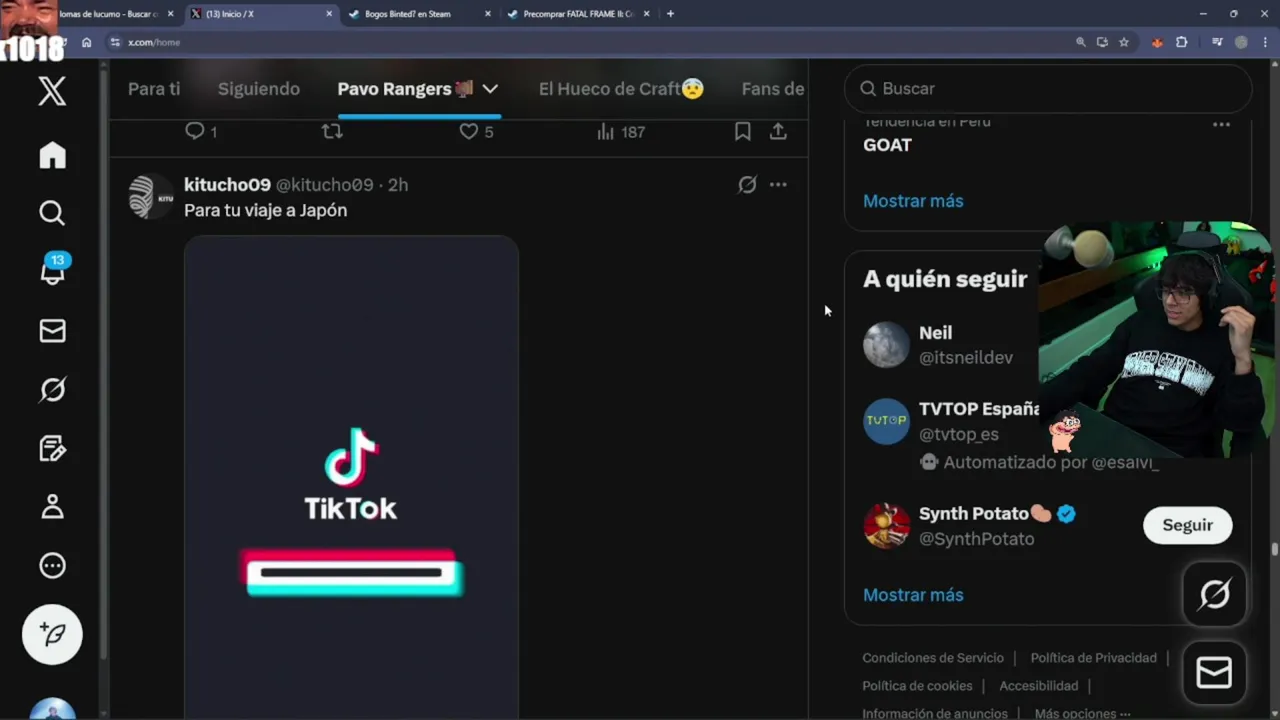This screenshot has height=720, width=1280.
Task: Click the site info icon beside URL
Action: (x=115, y=42)
